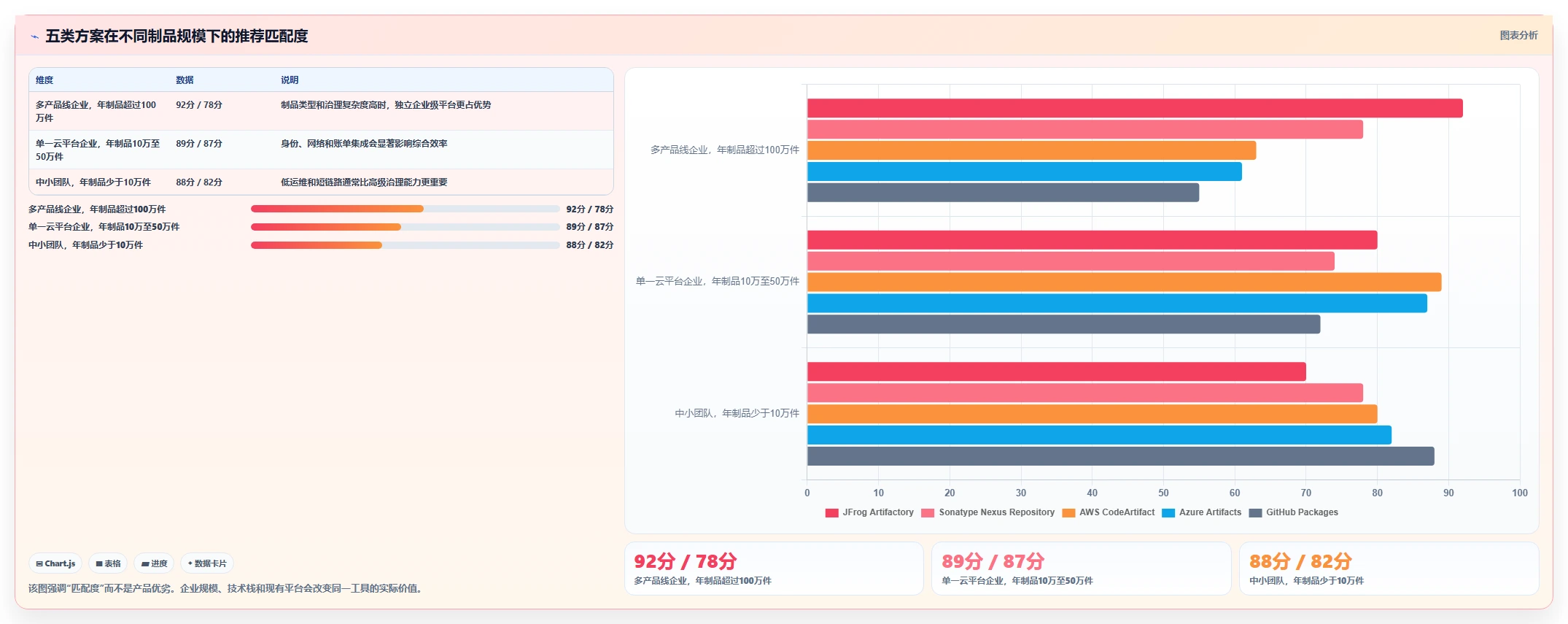This screenshot has width=1568, height=624.
Task: Select table cell 多产品线企业，年制品超过100万件
Action: tap(98, 112)
